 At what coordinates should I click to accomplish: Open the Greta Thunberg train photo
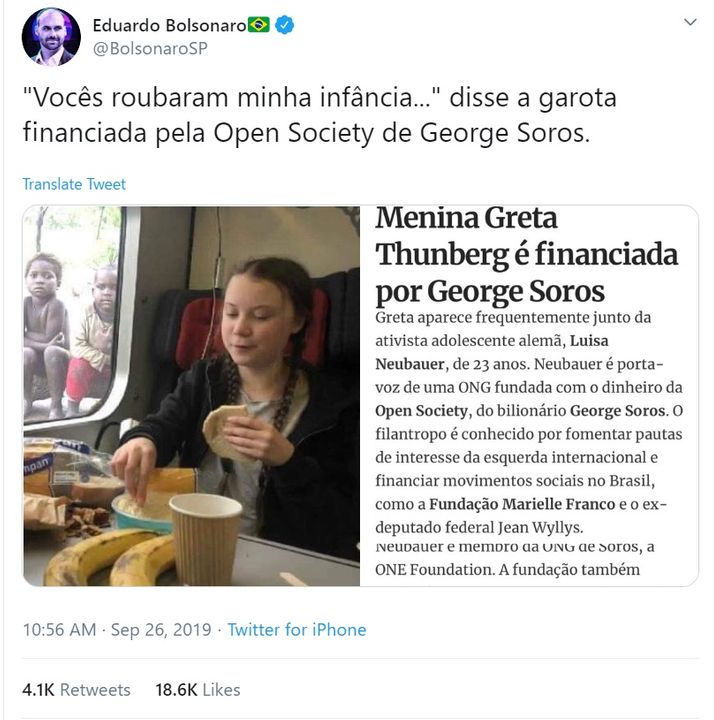tap(191, 396)
